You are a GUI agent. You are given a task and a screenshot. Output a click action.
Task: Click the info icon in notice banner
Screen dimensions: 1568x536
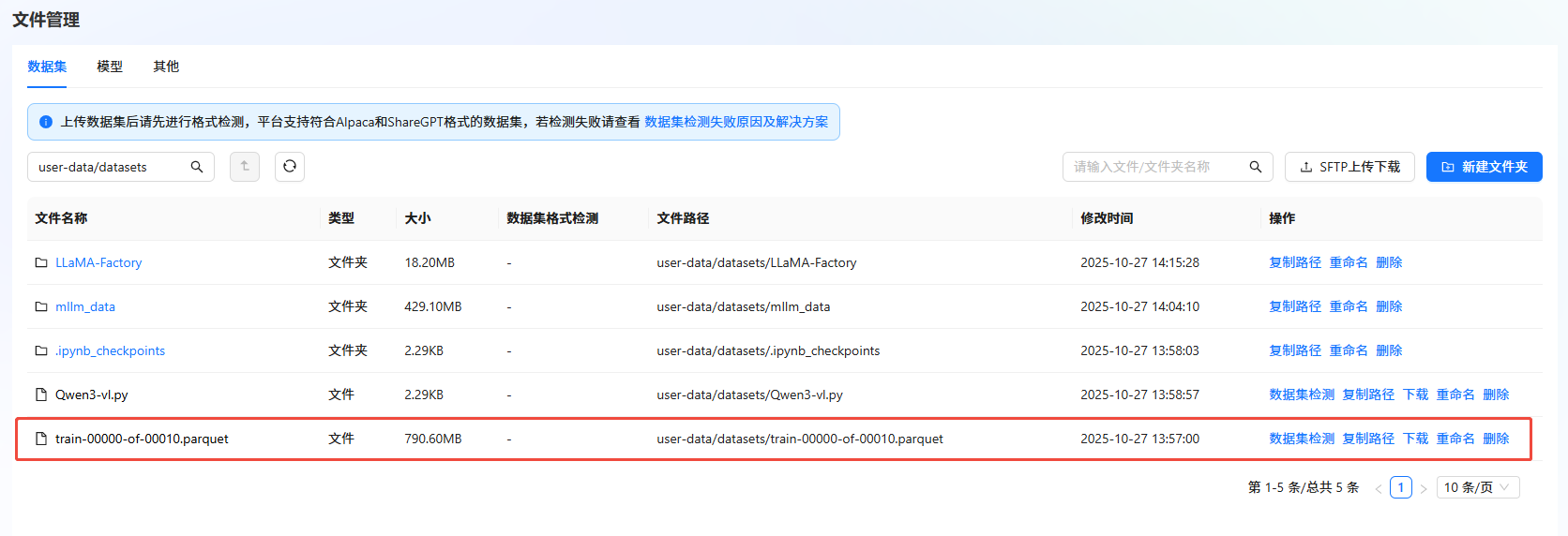46,122
